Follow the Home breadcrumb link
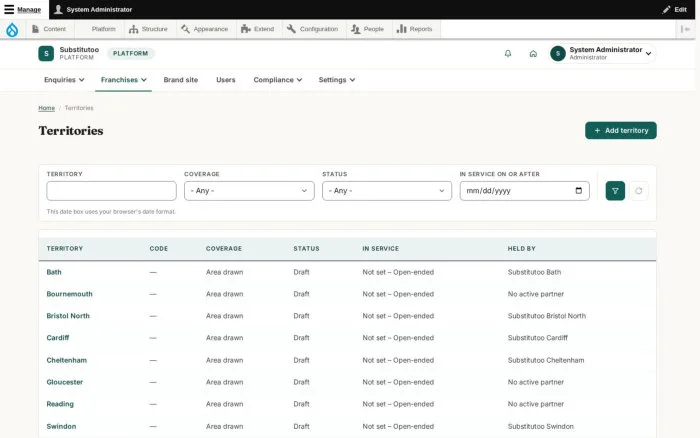 [x=46, y=108]
